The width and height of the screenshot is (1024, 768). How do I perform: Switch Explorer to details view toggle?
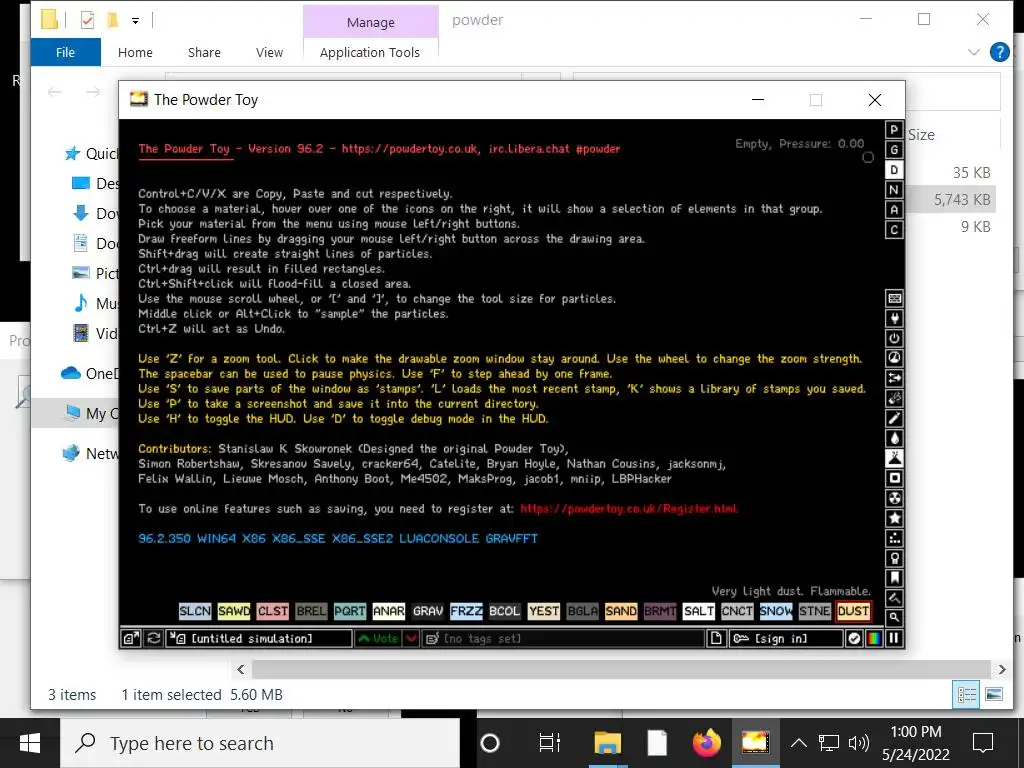967,694
